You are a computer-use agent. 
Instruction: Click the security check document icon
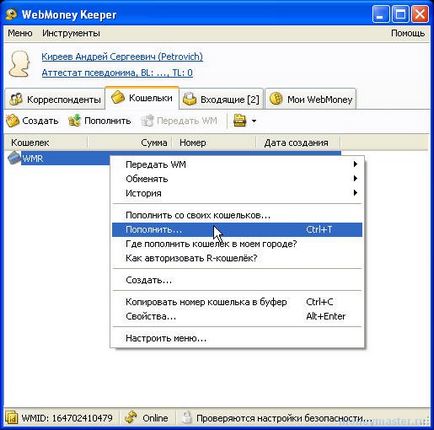[x=187, y=418]
